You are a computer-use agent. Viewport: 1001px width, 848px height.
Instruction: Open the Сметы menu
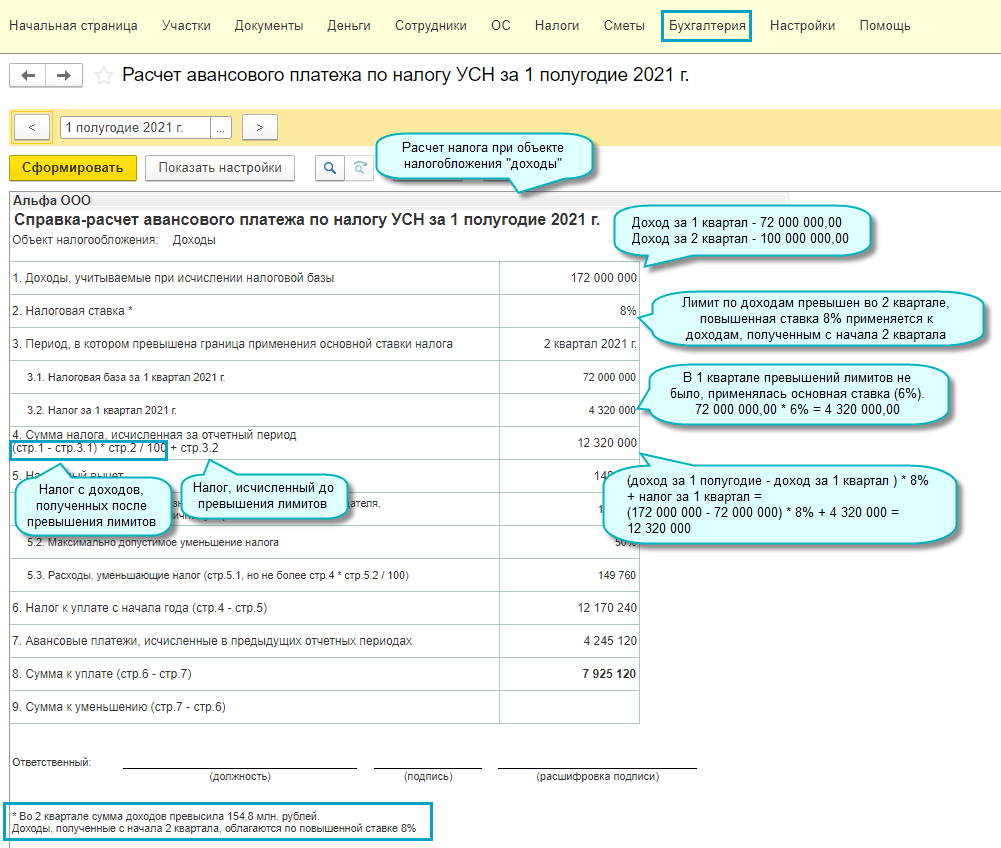click(624, 26)
